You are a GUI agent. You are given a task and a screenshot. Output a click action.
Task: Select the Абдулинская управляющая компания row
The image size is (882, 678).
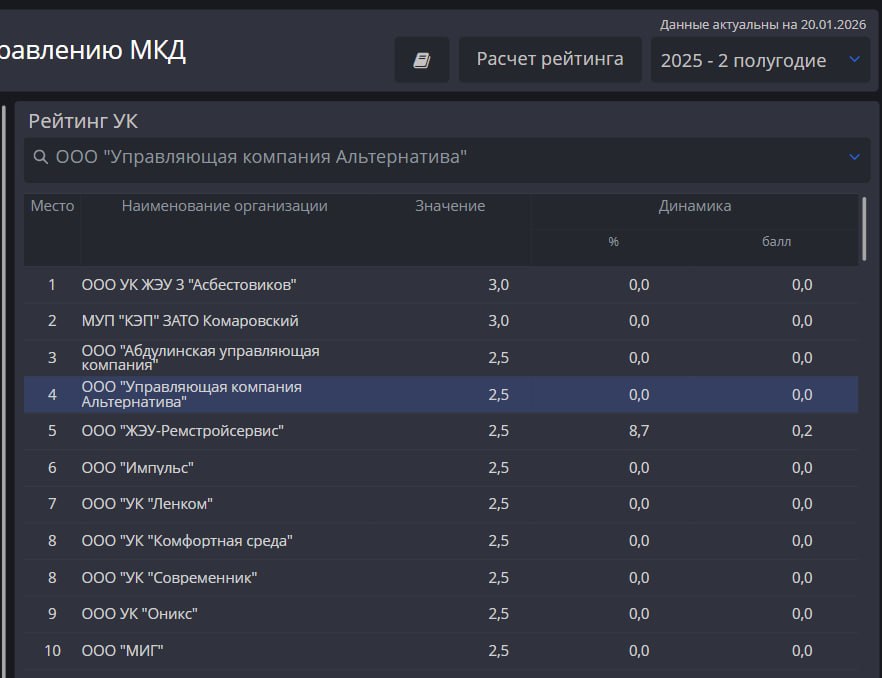pyautogui.click(x=200, y=358)
